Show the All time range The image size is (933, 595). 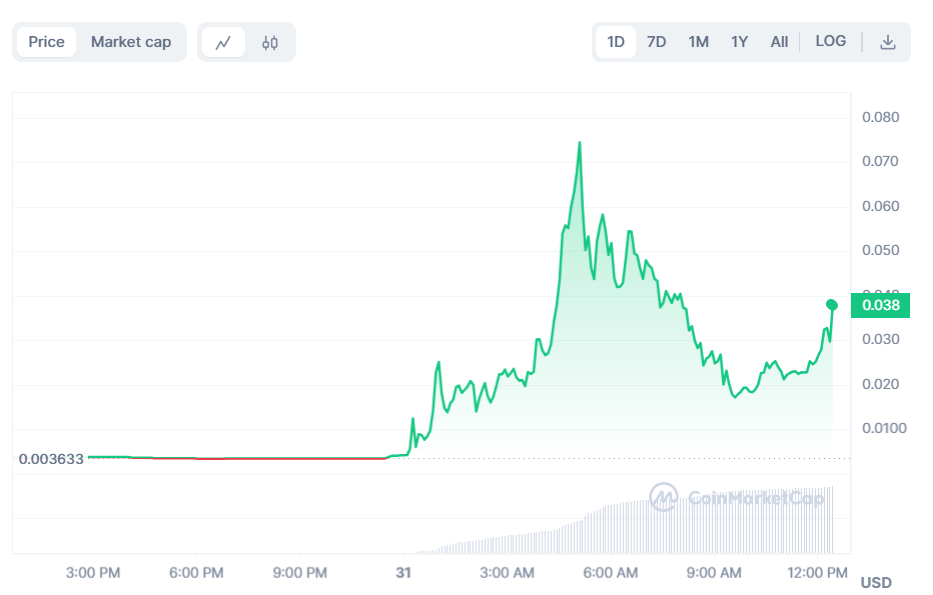click(x=779, y=42)
